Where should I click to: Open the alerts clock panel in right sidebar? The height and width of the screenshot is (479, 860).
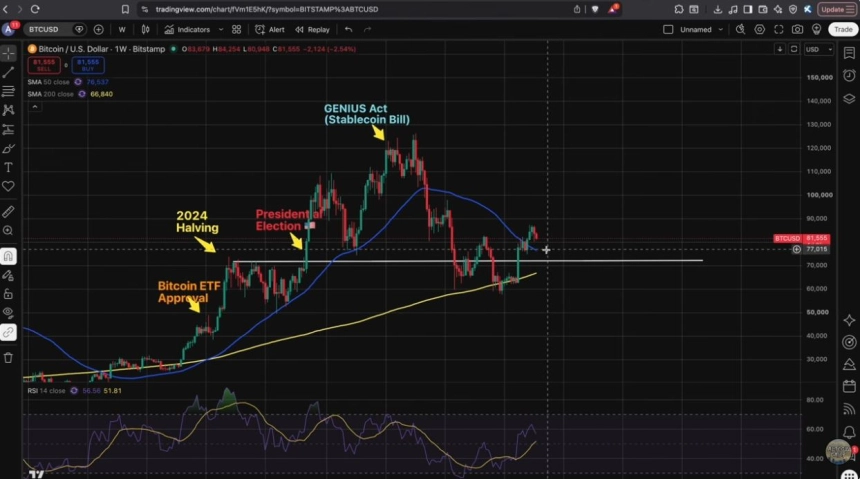[x=849, y=75]
